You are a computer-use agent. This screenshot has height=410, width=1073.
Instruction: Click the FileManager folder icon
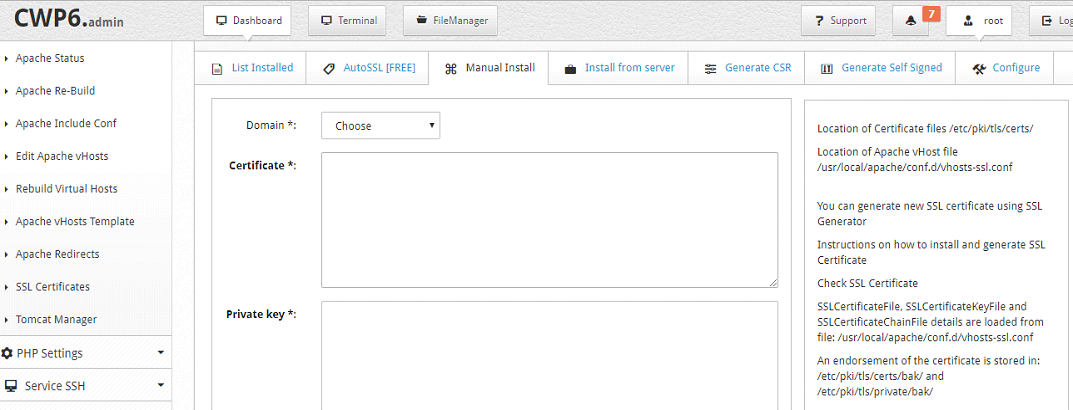(x=422, y=21)
